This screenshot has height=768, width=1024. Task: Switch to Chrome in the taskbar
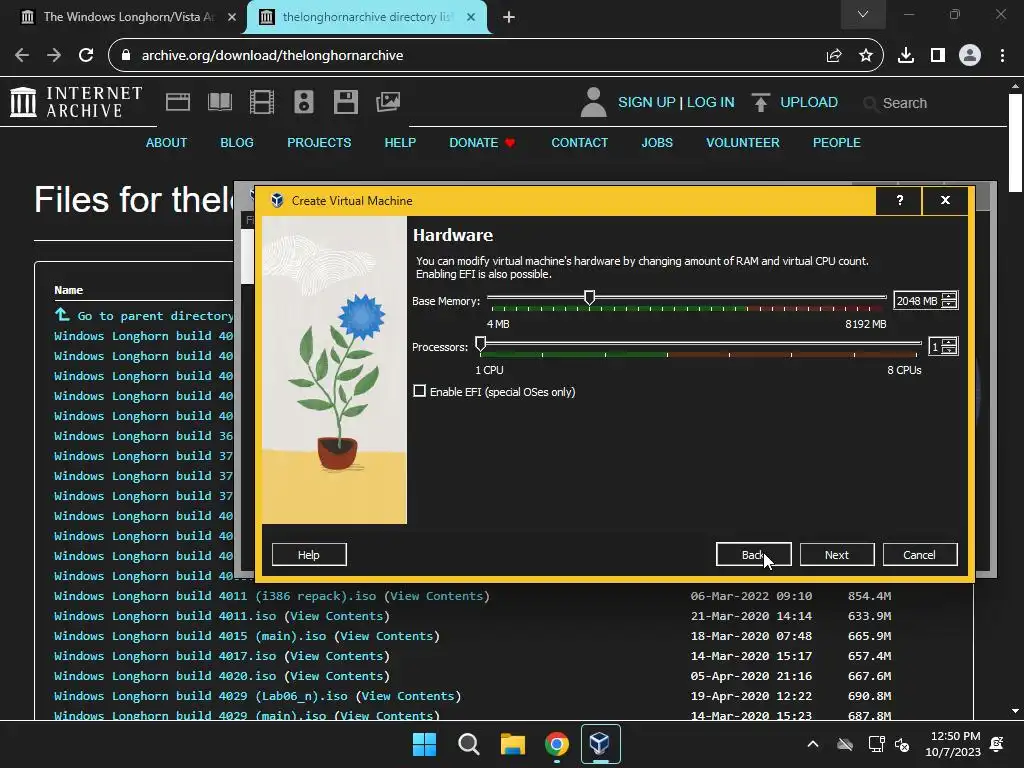[556, 744]
